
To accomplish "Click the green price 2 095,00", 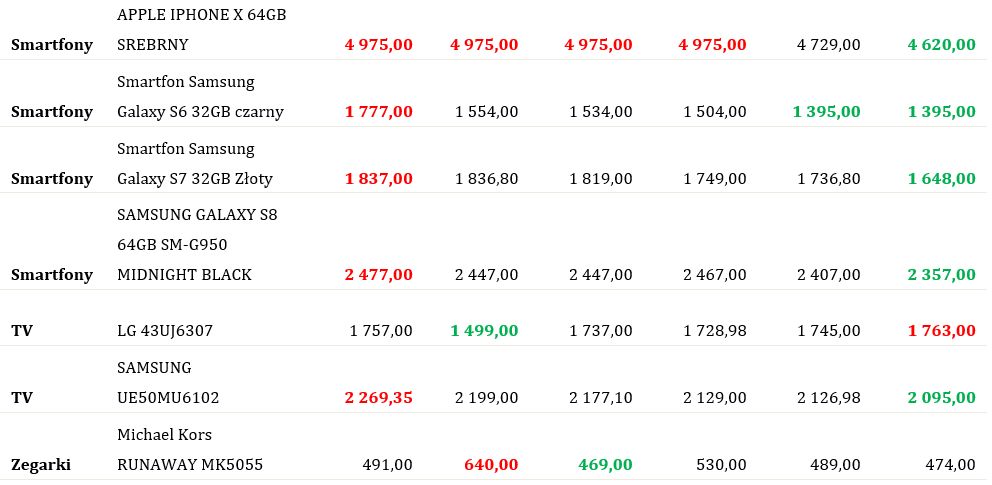I will click(x=941, y=398).
